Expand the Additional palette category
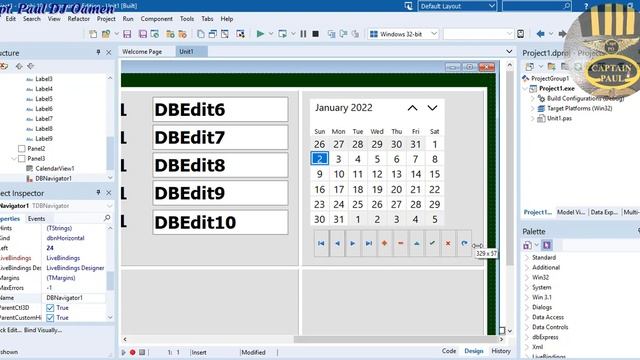Image resolution: width=640 pixels, height=360 pixels. pyautogui.click(x=527, y=267)
